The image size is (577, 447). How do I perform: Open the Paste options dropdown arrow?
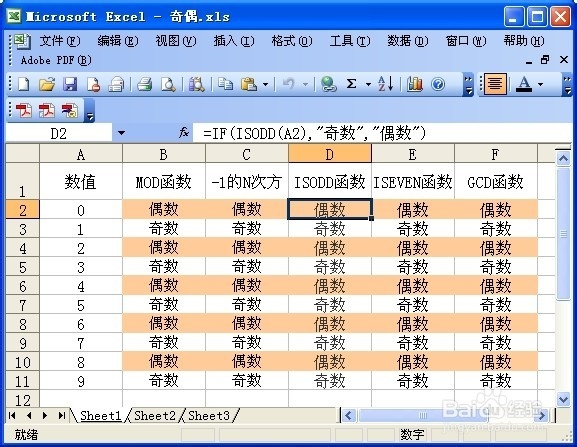(x=265, y=85)
